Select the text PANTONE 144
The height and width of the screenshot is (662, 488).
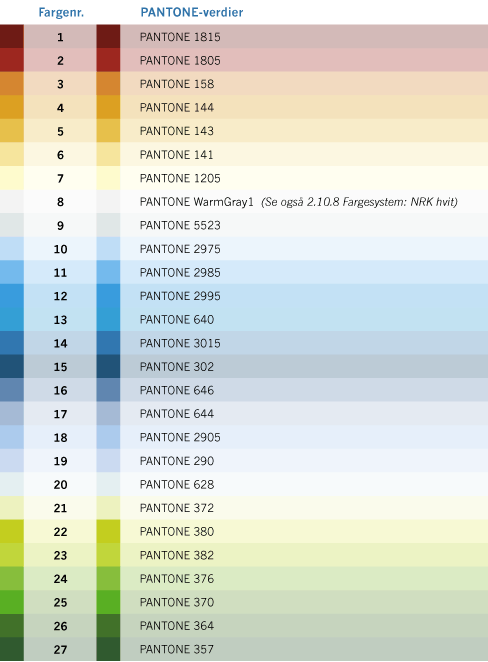(x=177, y=108)
